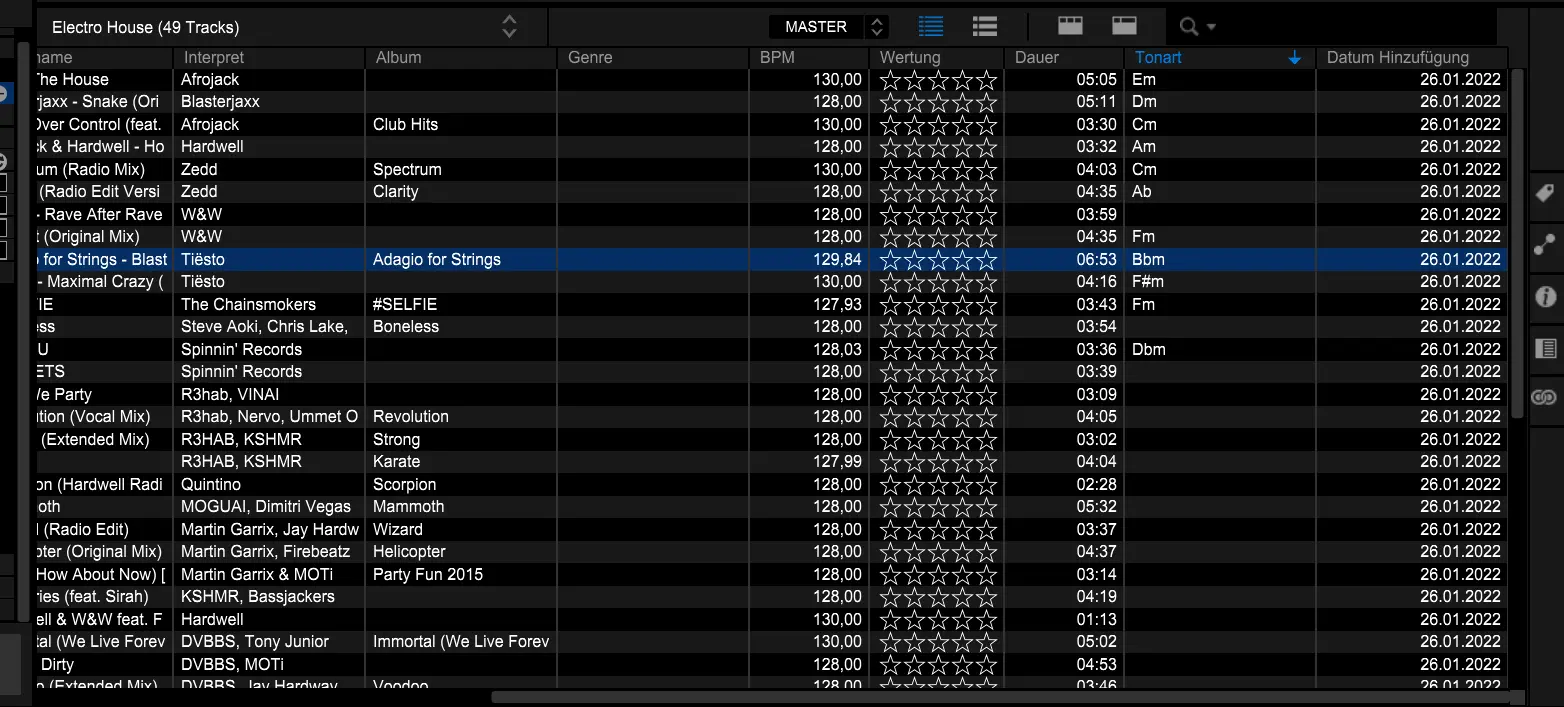
Task: Switch to the blue detailed list view
Action: click(x=930, y=27)
